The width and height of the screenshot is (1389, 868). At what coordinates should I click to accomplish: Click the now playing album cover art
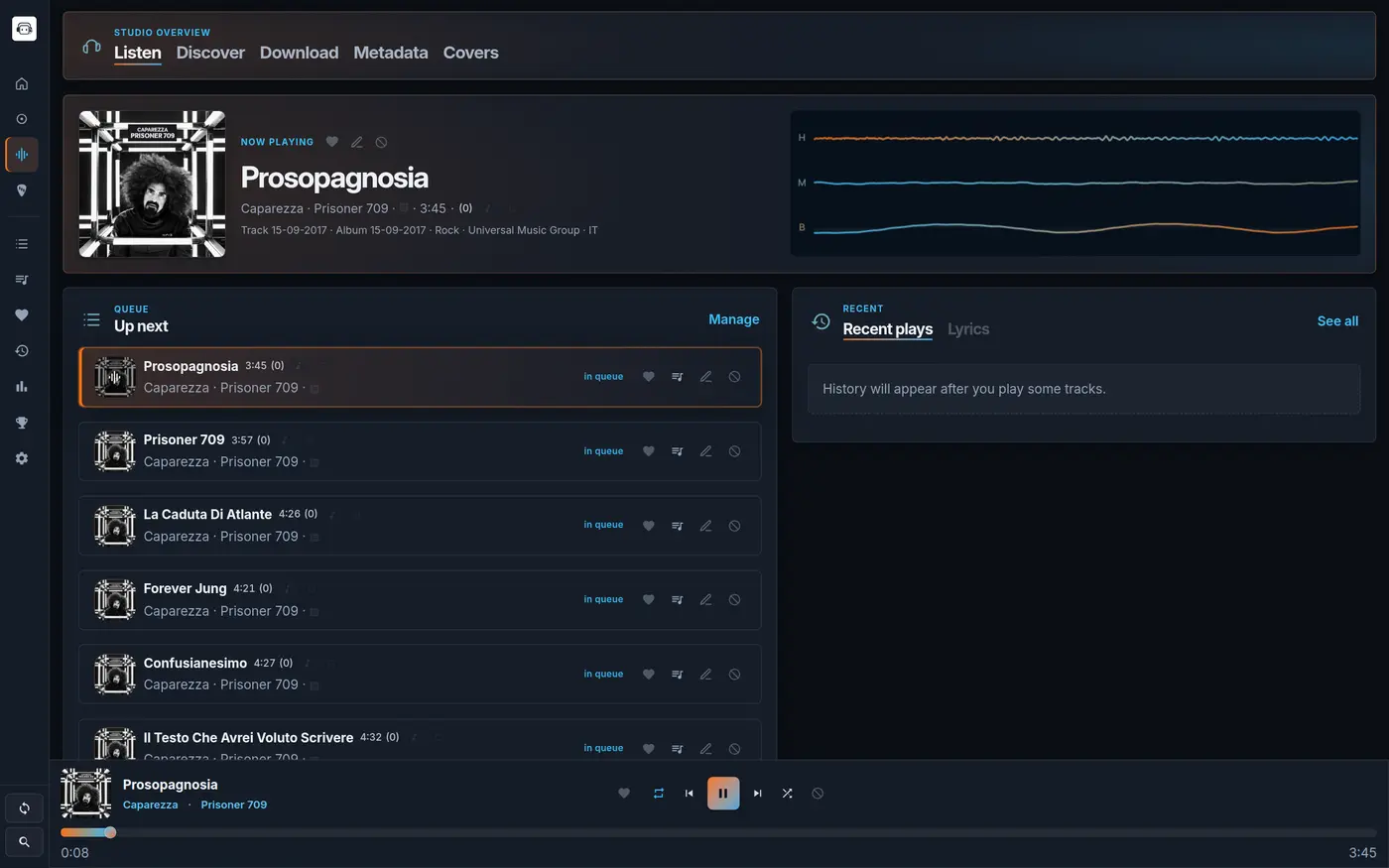coord(152,185)
